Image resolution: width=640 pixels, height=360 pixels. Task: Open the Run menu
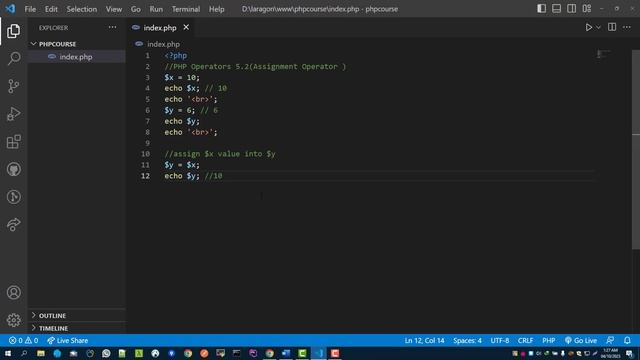click(x=156, y=9)
